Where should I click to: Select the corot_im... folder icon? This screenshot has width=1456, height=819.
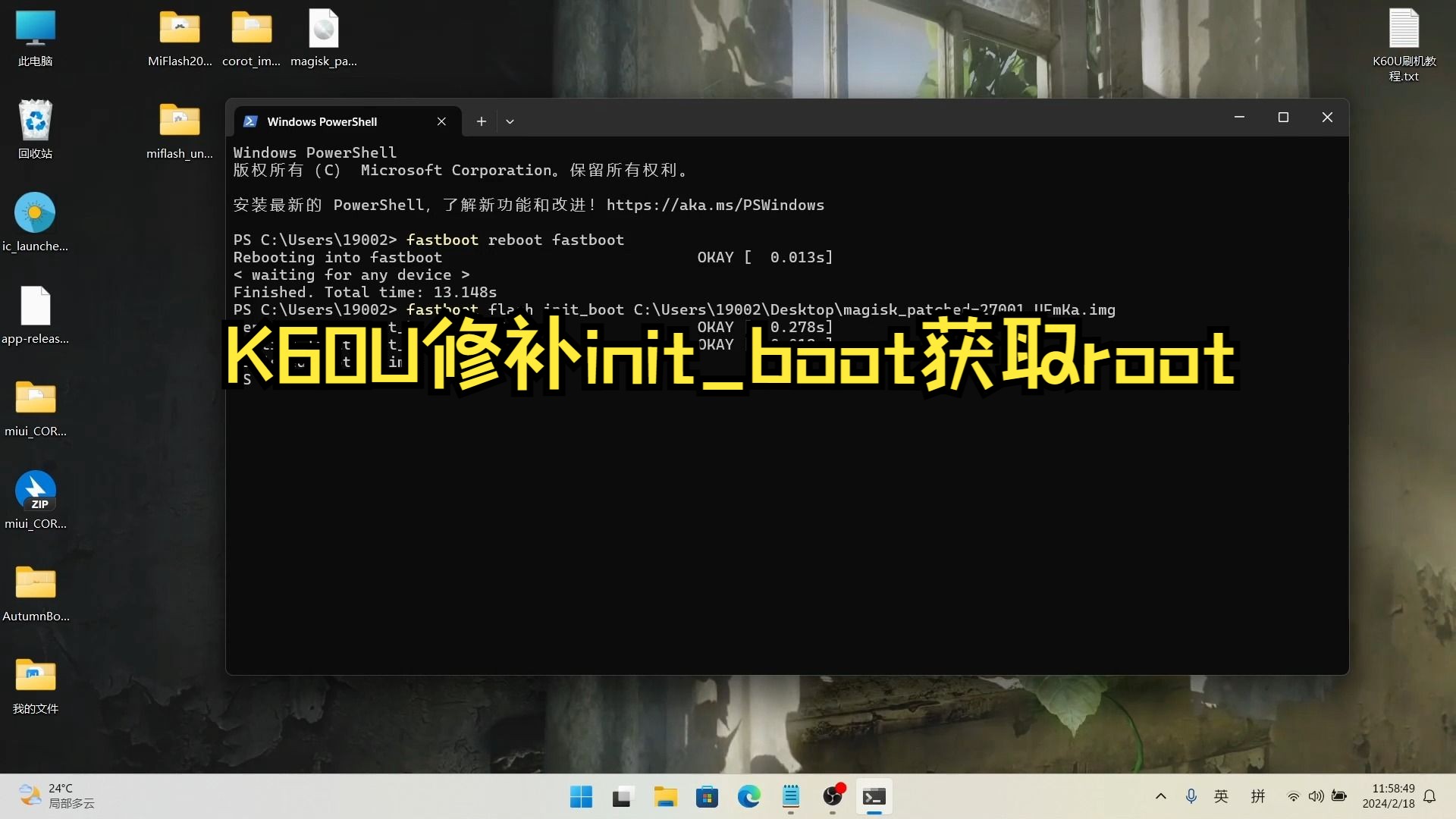coord(251,38)
